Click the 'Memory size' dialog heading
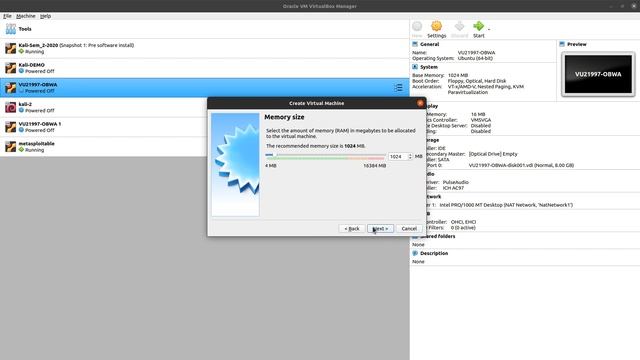Screen dimensions: 640x360 [x=284, y=117]
